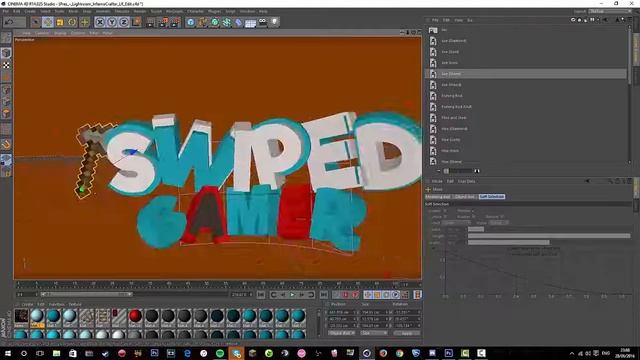The width and height of the screenshot is (640, 360).
Task: Click the icon size slider below list
Action: [x=461, y=171]
